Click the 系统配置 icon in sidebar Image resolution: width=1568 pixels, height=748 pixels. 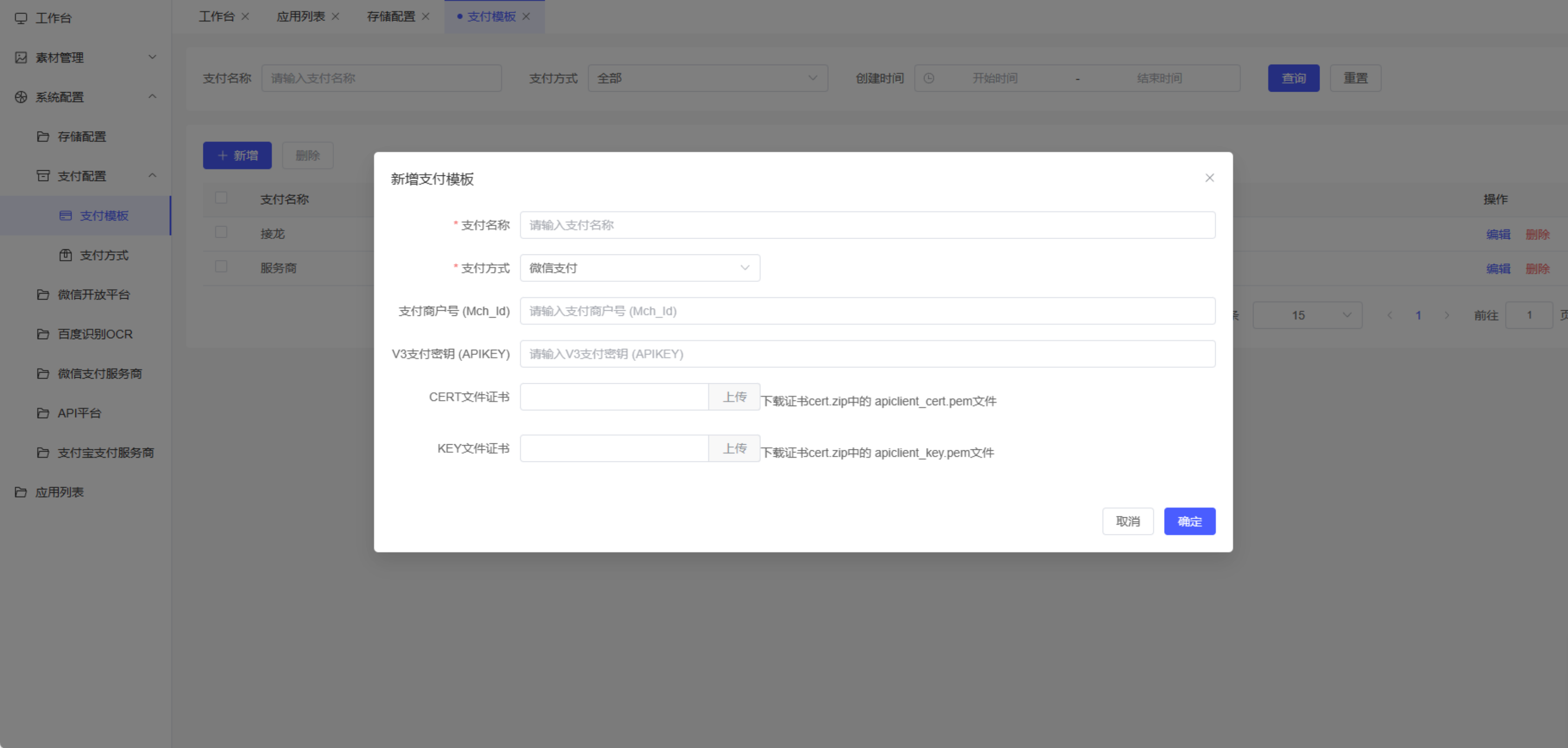tap(20, 97)
